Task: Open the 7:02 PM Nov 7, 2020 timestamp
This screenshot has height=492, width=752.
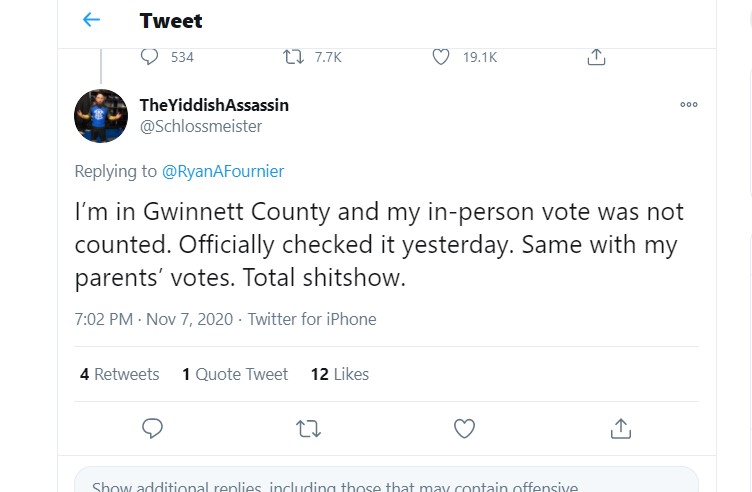Action: (x=153, y=319)
